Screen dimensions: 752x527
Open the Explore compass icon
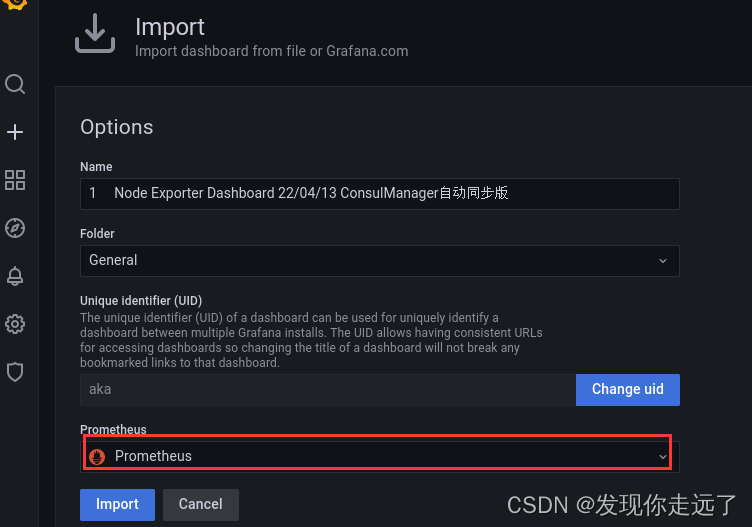click(15, 228)
